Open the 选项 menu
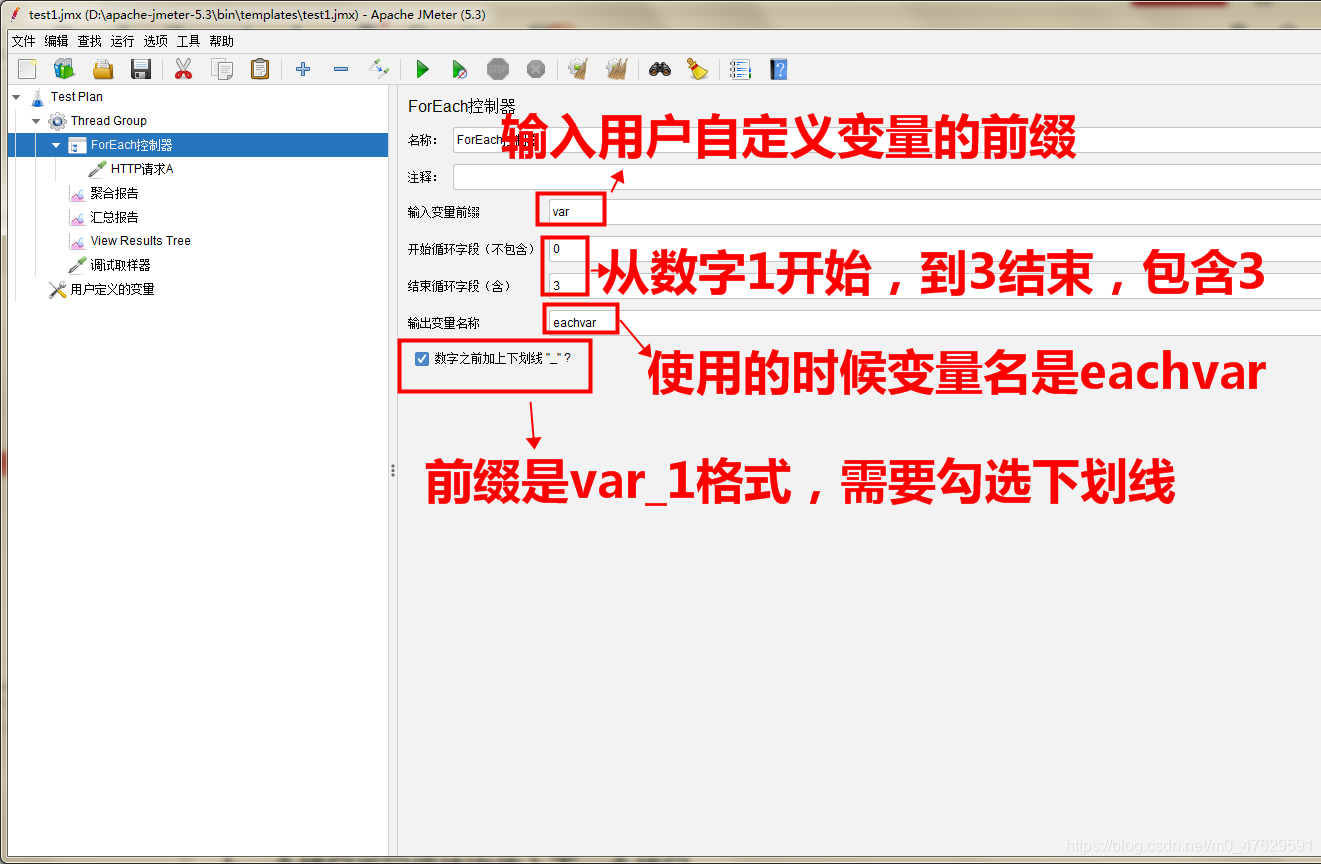This screenshot has height=864, width=1321. [155, 41]
